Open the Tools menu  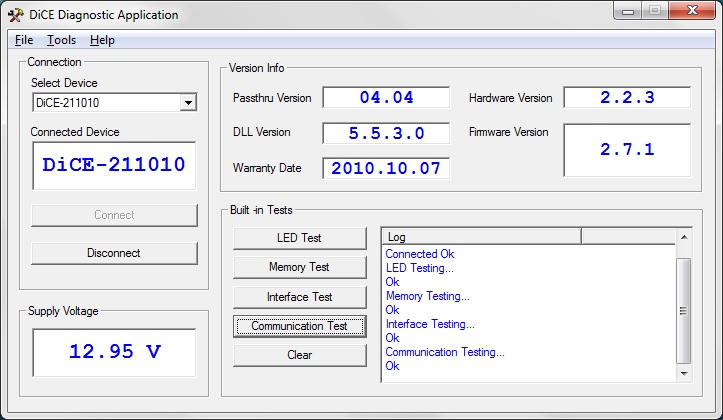coord(61,40)
